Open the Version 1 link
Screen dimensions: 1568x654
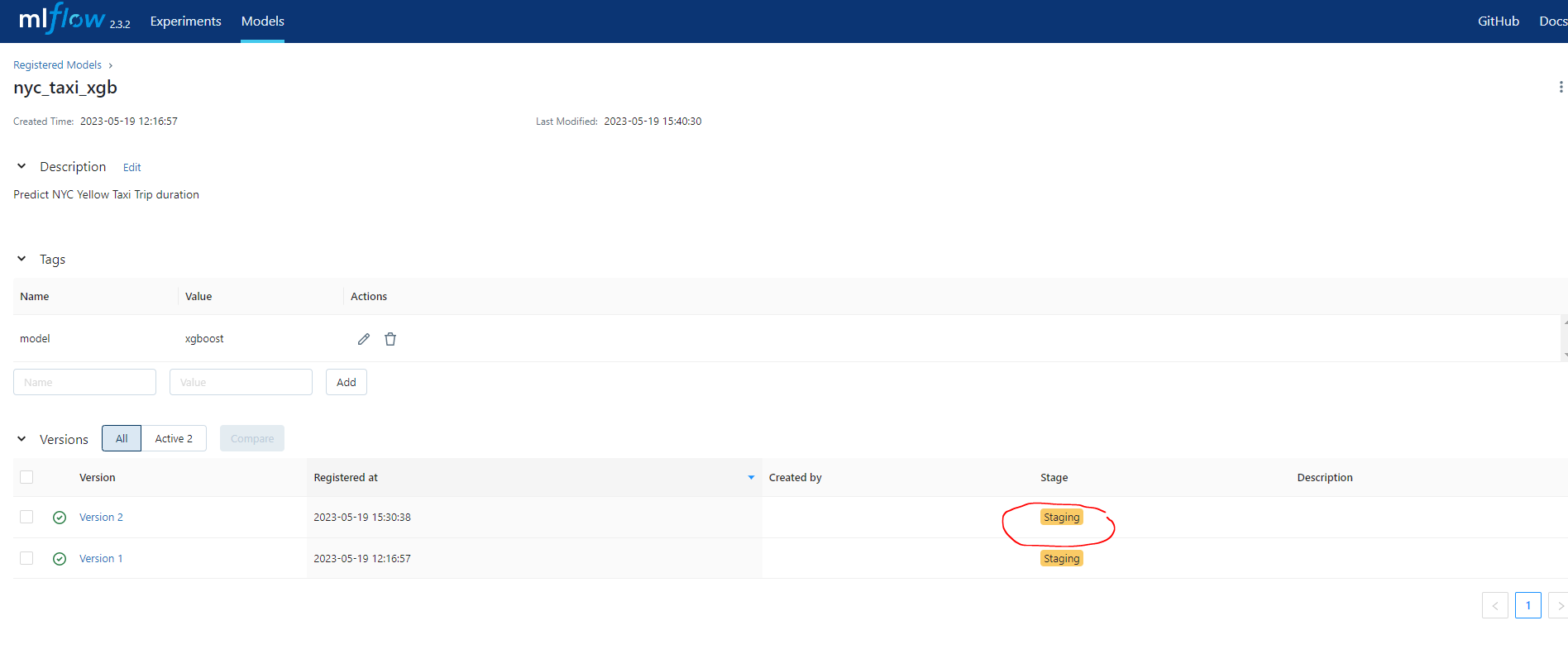[x=101, y=559]
